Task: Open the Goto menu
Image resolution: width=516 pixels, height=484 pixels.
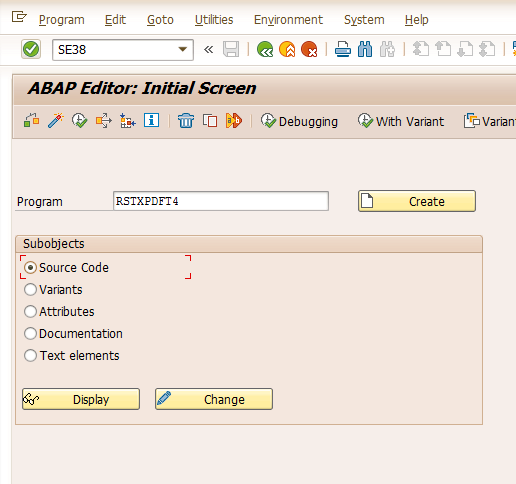Action: pyautogui.click(x=160, y=20)
